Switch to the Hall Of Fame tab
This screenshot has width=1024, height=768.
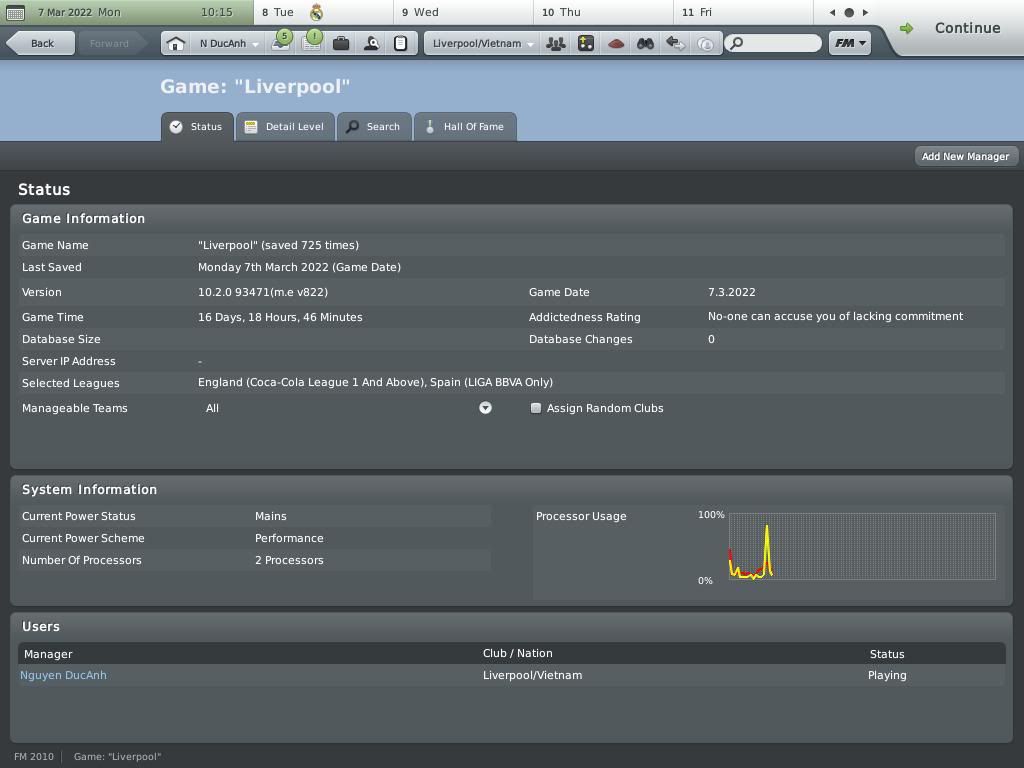pyautogui.click(x=465, y=127)
